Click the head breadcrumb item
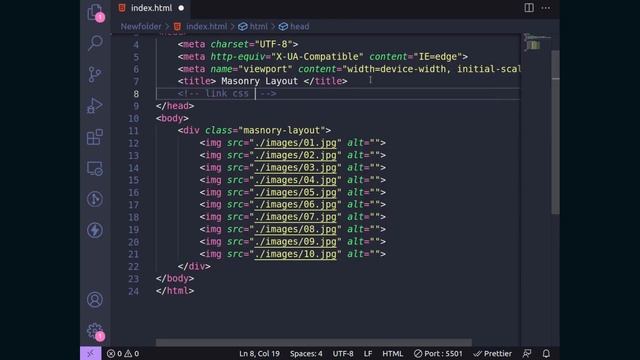This screenshot has width=640, height=360. pyautogui.click(x=300, y=27)
